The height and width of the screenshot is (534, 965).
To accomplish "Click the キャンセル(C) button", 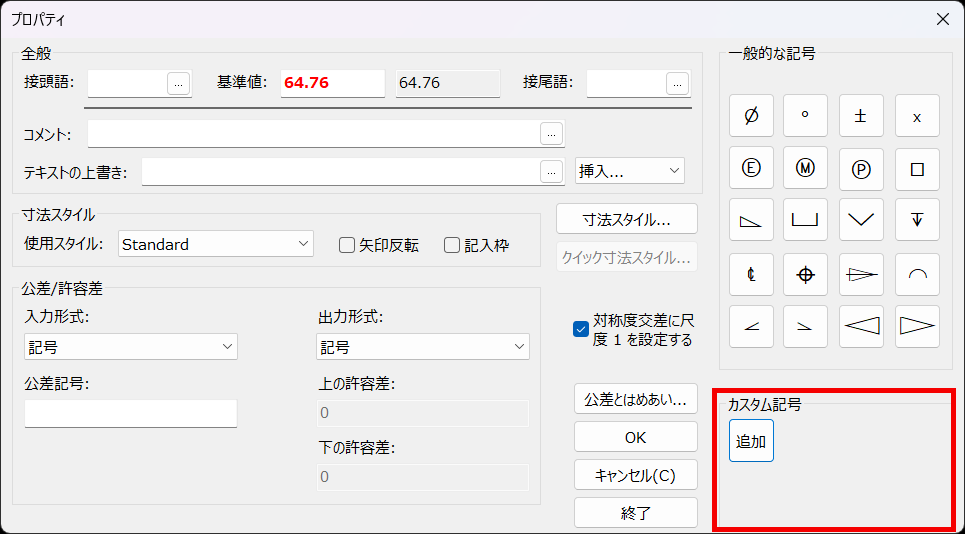I will [636, 475].
